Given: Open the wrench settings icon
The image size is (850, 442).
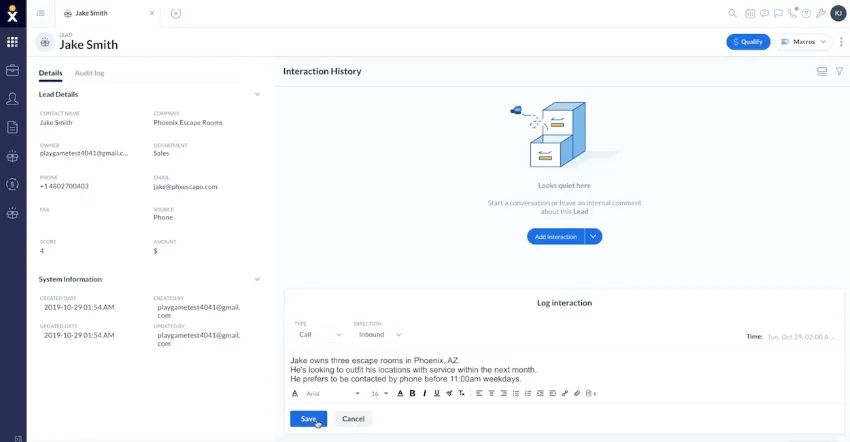Looking at the screenshot, I should (821, 13).
